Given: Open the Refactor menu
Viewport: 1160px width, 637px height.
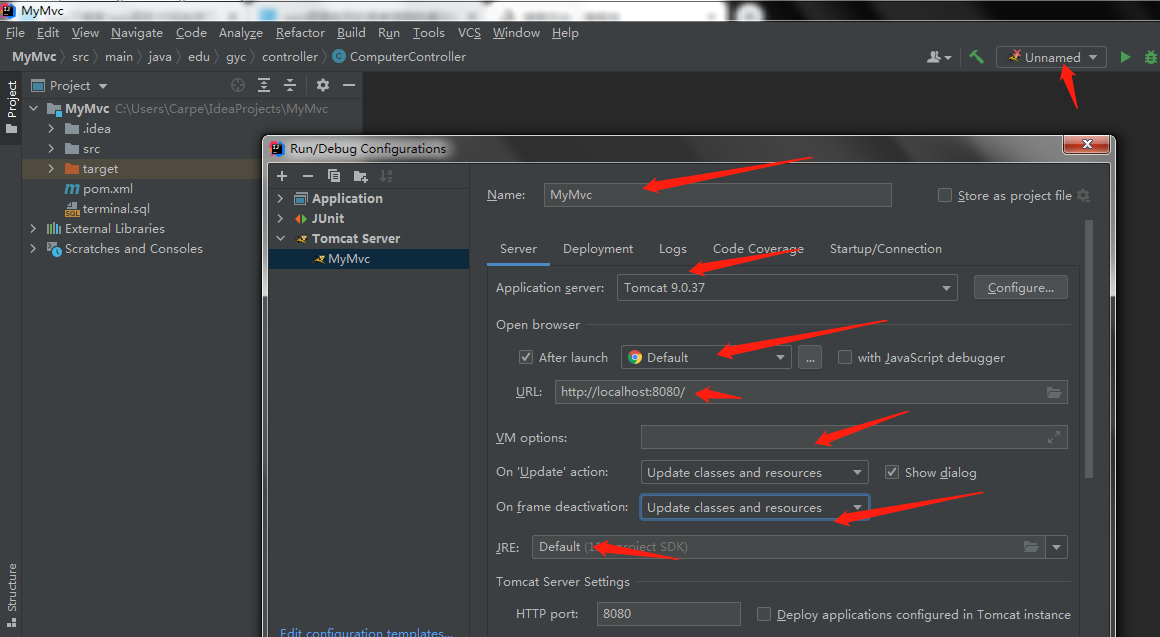Looking at the screenshot, I should point(300,33).
